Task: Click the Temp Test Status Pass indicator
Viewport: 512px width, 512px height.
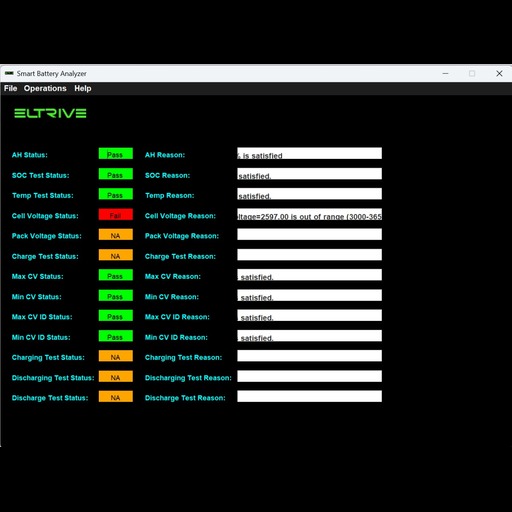Action: [x=116, y=194]
